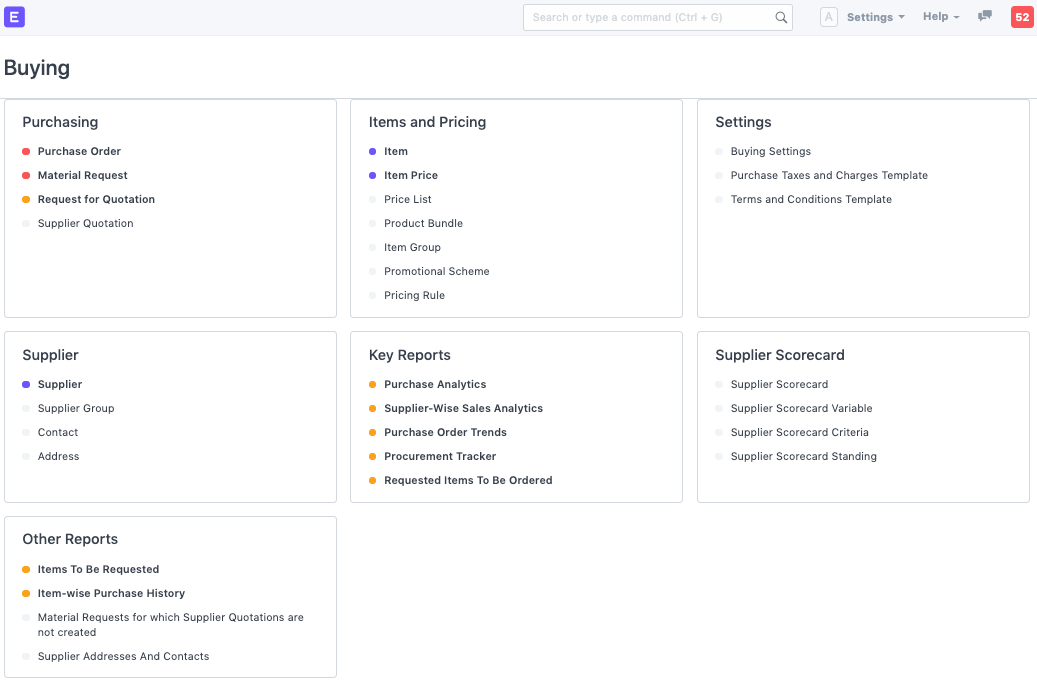
Task: Open Purchase Taxes and Charges Template
Action: 829,176
